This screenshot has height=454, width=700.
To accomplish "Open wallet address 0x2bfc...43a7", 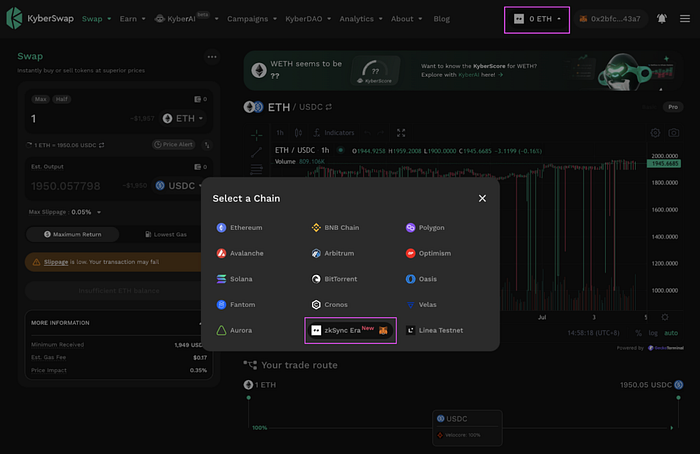I will pyautogui.click(x=610, y=19).
